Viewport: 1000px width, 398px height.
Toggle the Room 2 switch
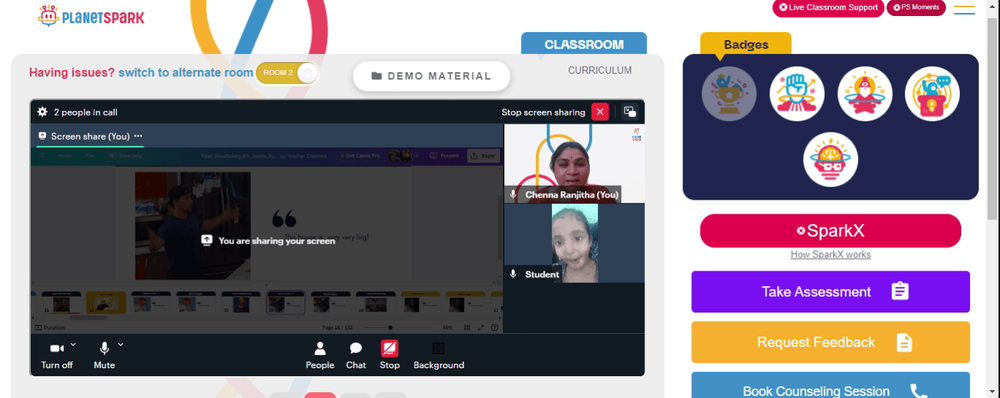point(287,73)
